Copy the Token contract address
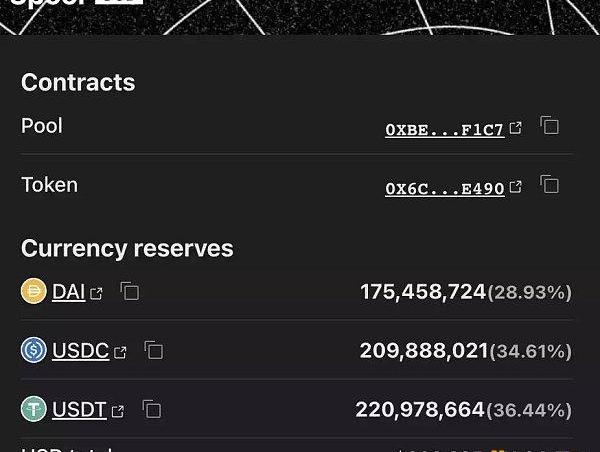Screen dimensions: 600x452 [549, 184]
